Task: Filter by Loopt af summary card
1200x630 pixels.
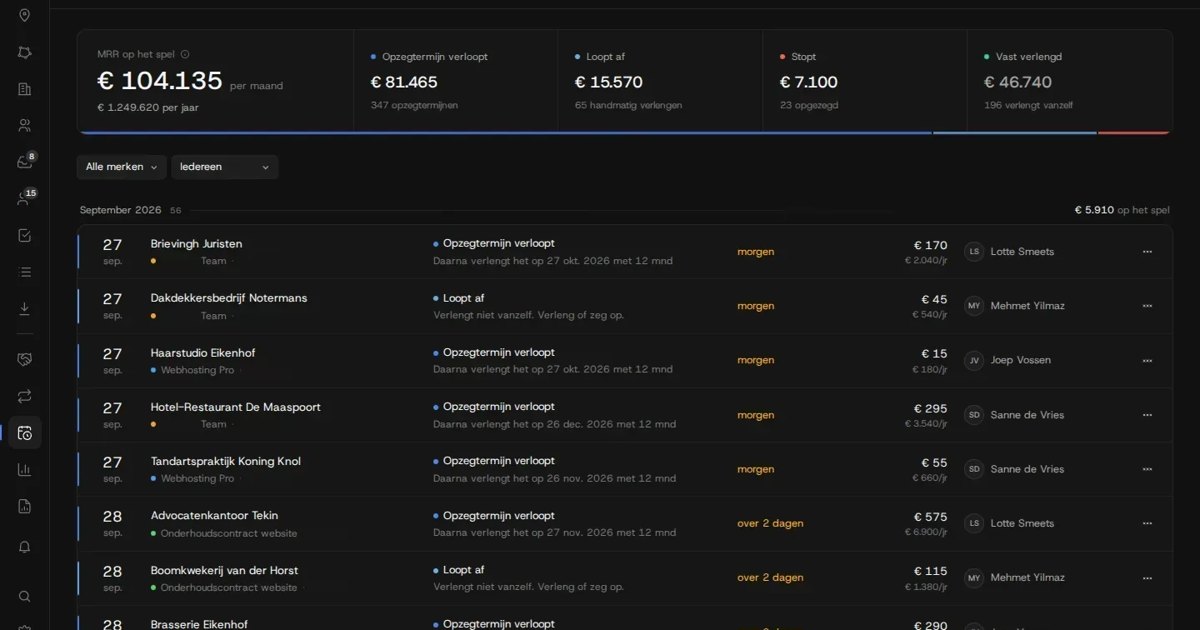Action: pos(660,81)
